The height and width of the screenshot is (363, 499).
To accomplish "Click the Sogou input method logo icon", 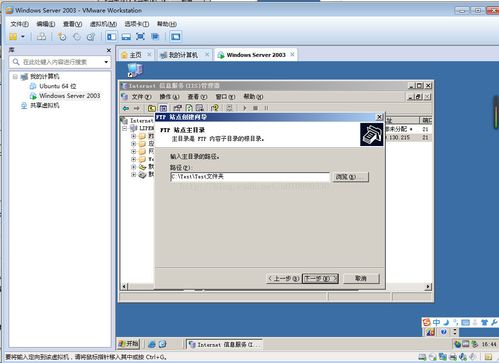I will tap(426, 322).
